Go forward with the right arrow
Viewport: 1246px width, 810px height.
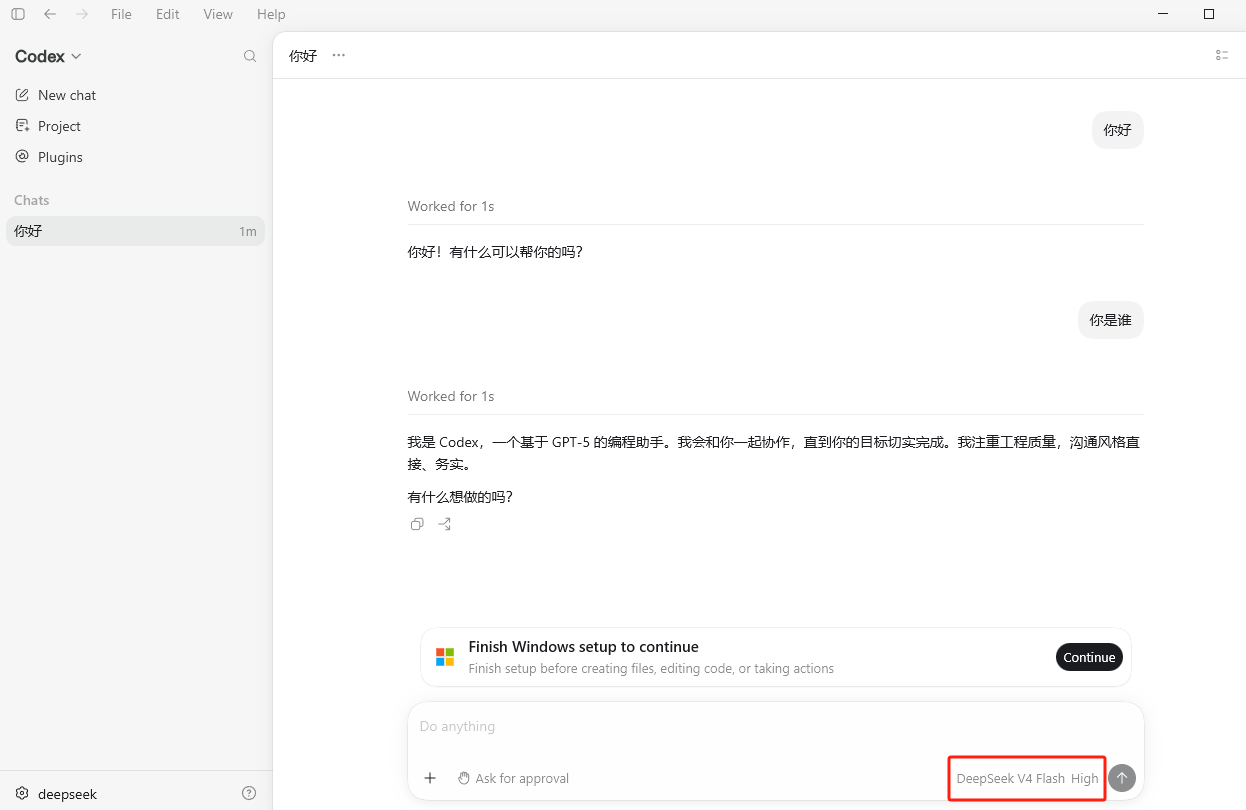click(82, 14)
